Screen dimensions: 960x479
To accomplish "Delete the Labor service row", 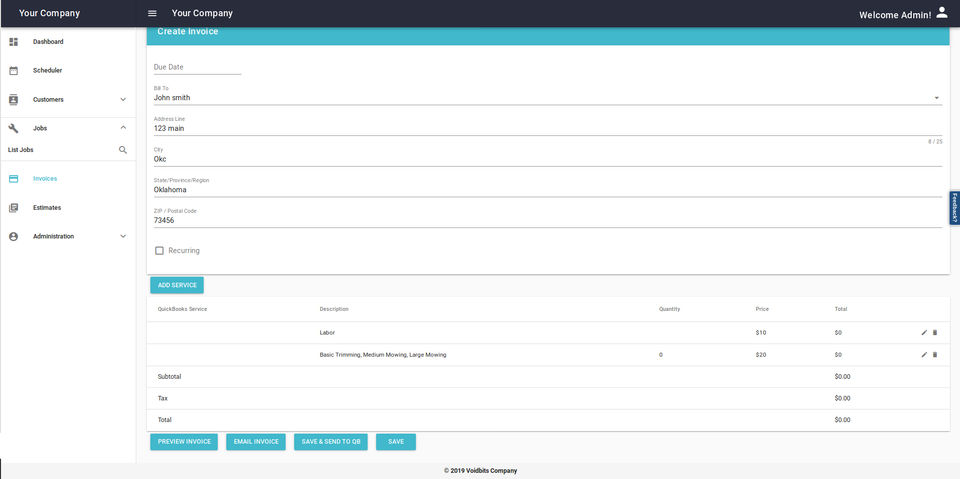I will pyautogui.click(x=935, y=333).
